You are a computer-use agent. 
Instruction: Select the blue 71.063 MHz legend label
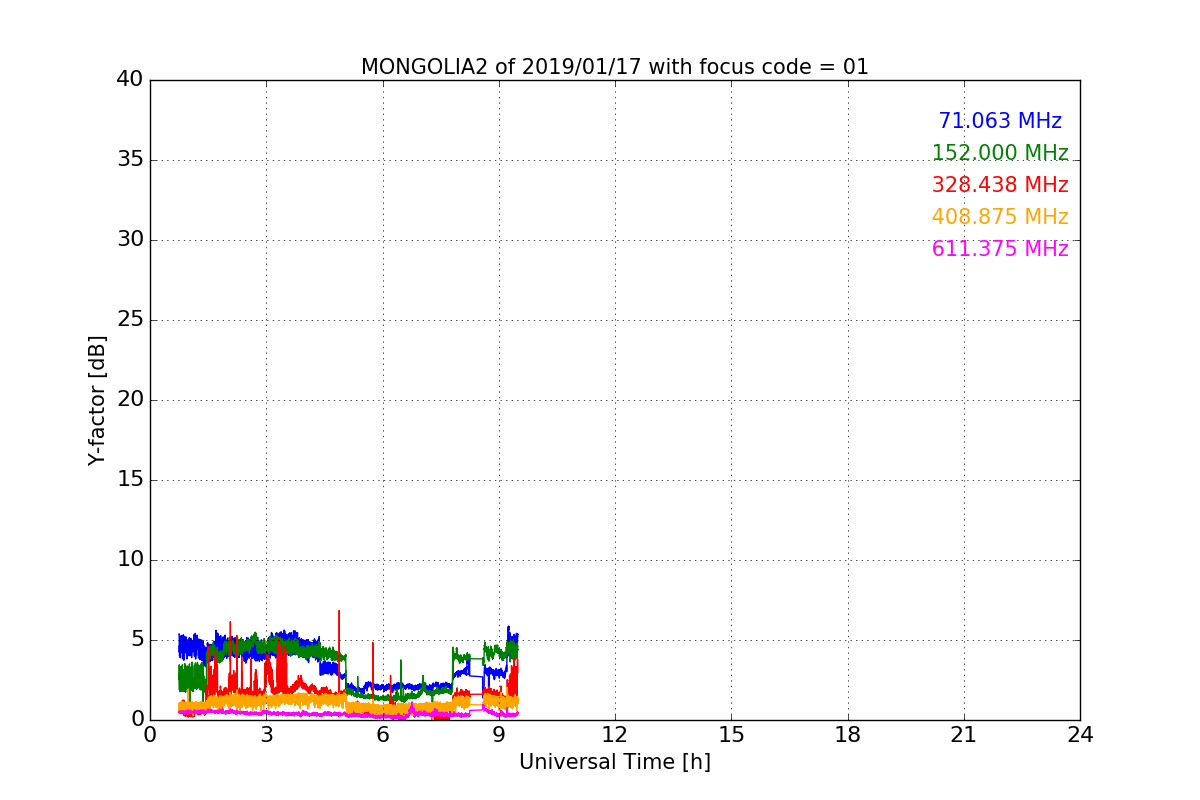[1000, 121]
